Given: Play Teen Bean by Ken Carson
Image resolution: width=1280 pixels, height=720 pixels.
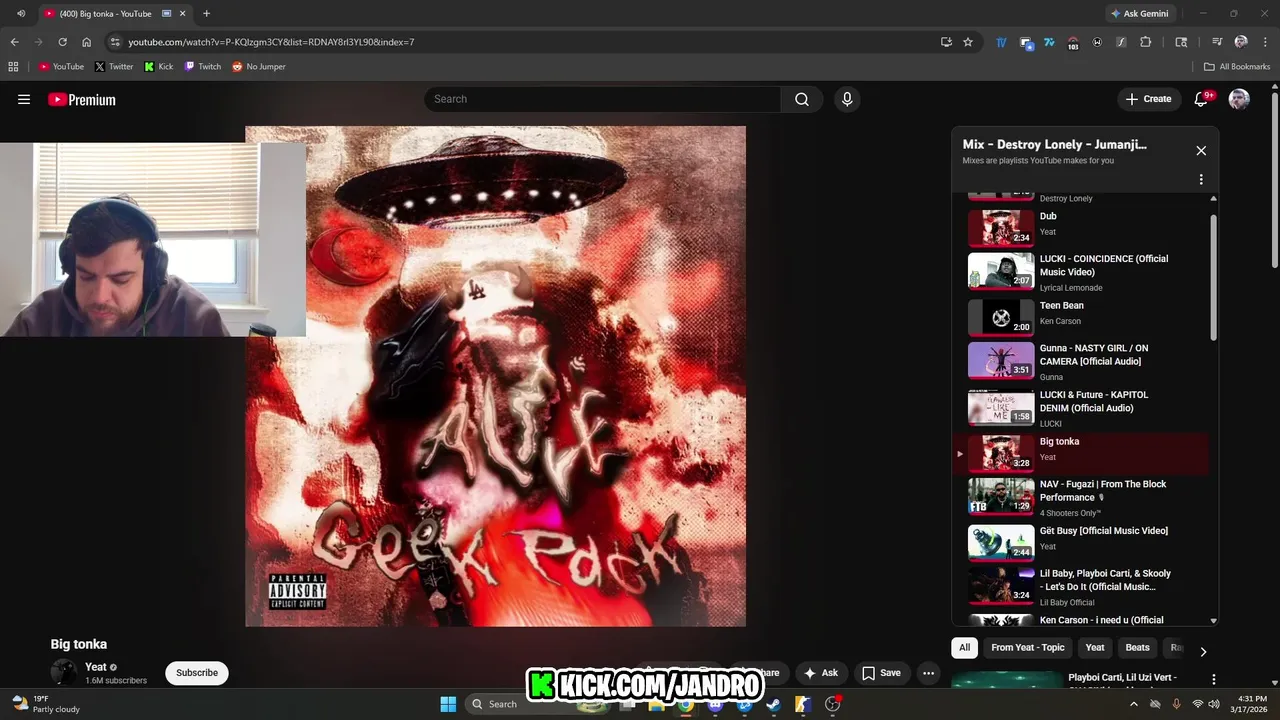Looking at the screenshot, I should (1087, 317).
